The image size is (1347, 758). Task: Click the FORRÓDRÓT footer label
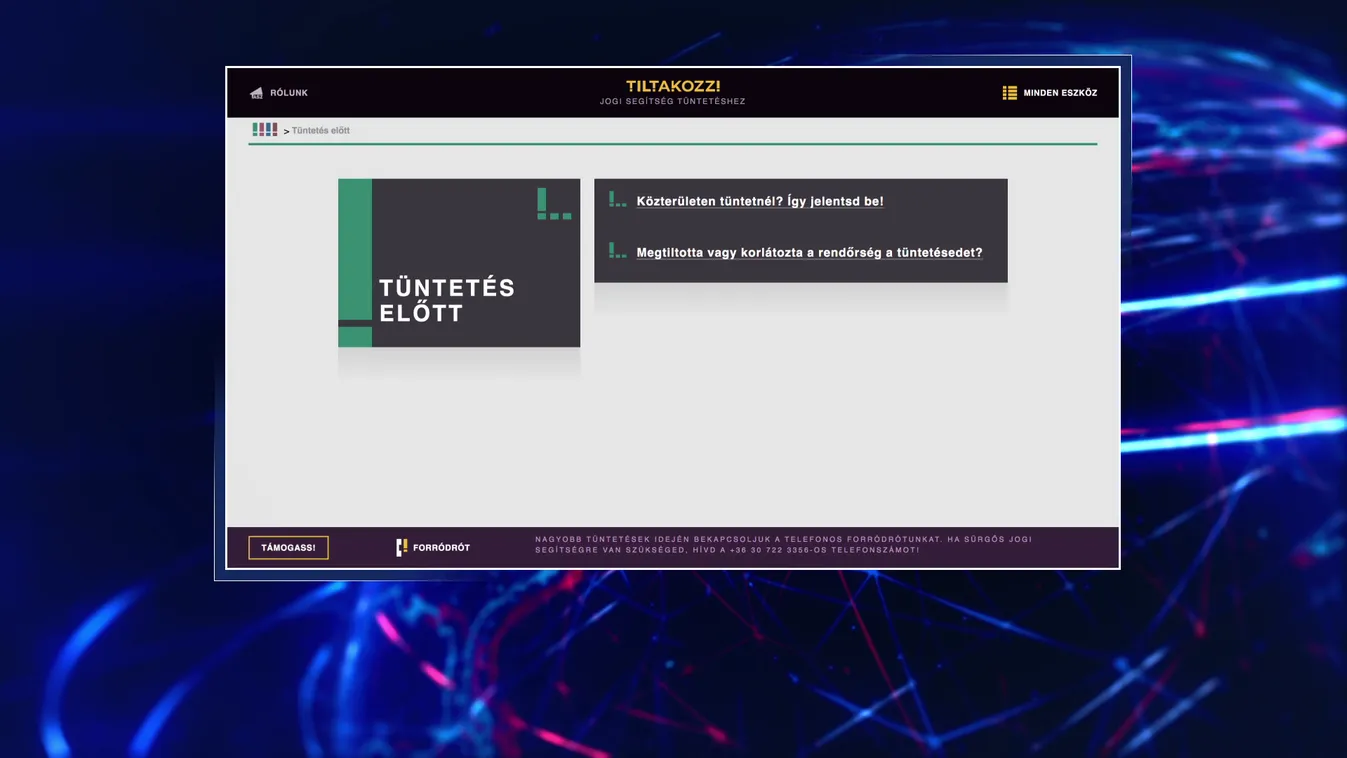[440, 546]
